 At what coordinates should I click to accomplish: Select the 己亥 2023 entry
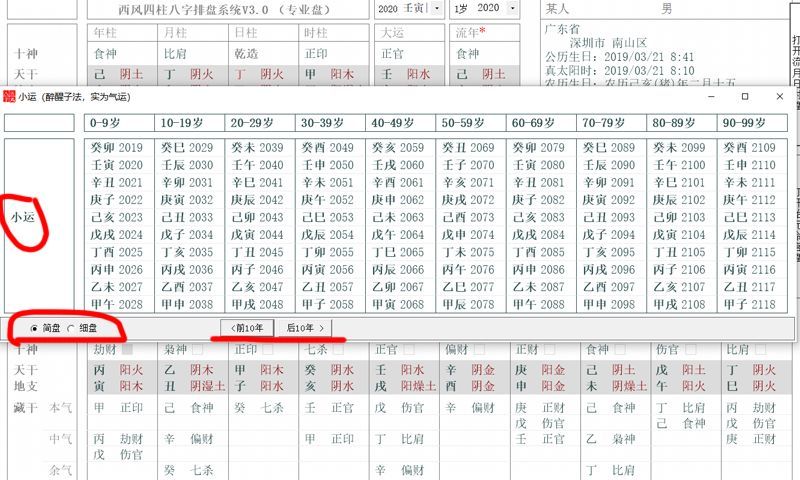pyautogui.click(x=117, y=217)
